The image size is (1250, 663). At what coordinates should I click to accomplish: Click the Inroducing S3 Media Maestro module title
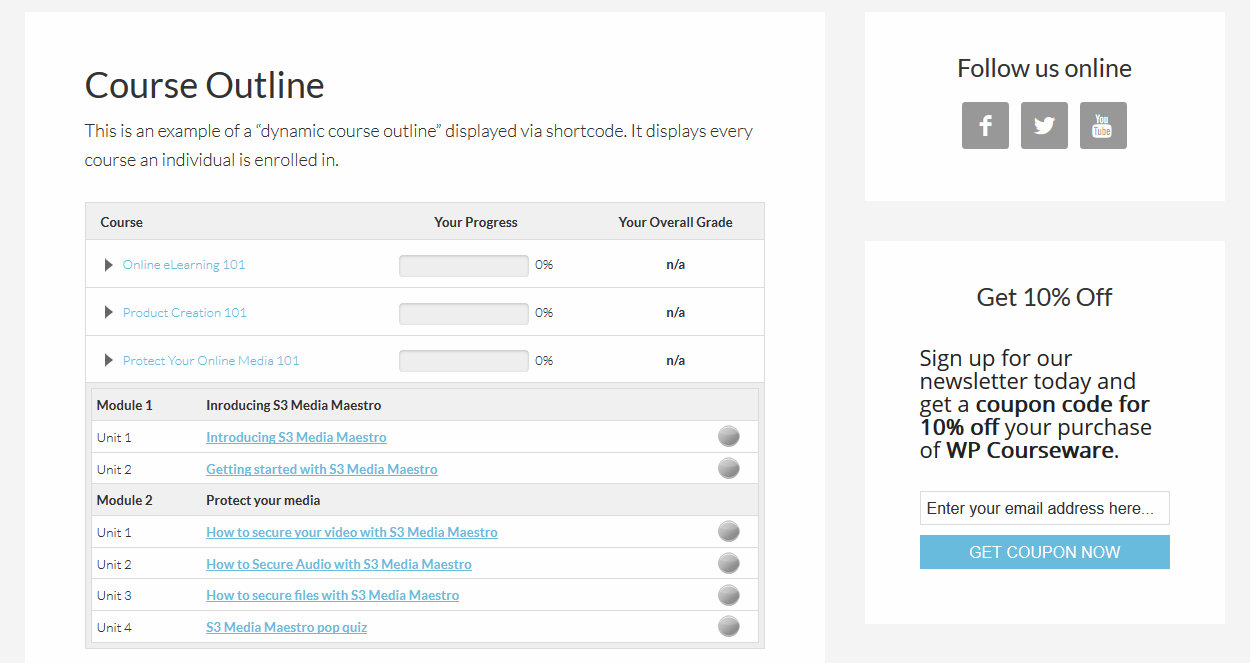click(294, 405)
